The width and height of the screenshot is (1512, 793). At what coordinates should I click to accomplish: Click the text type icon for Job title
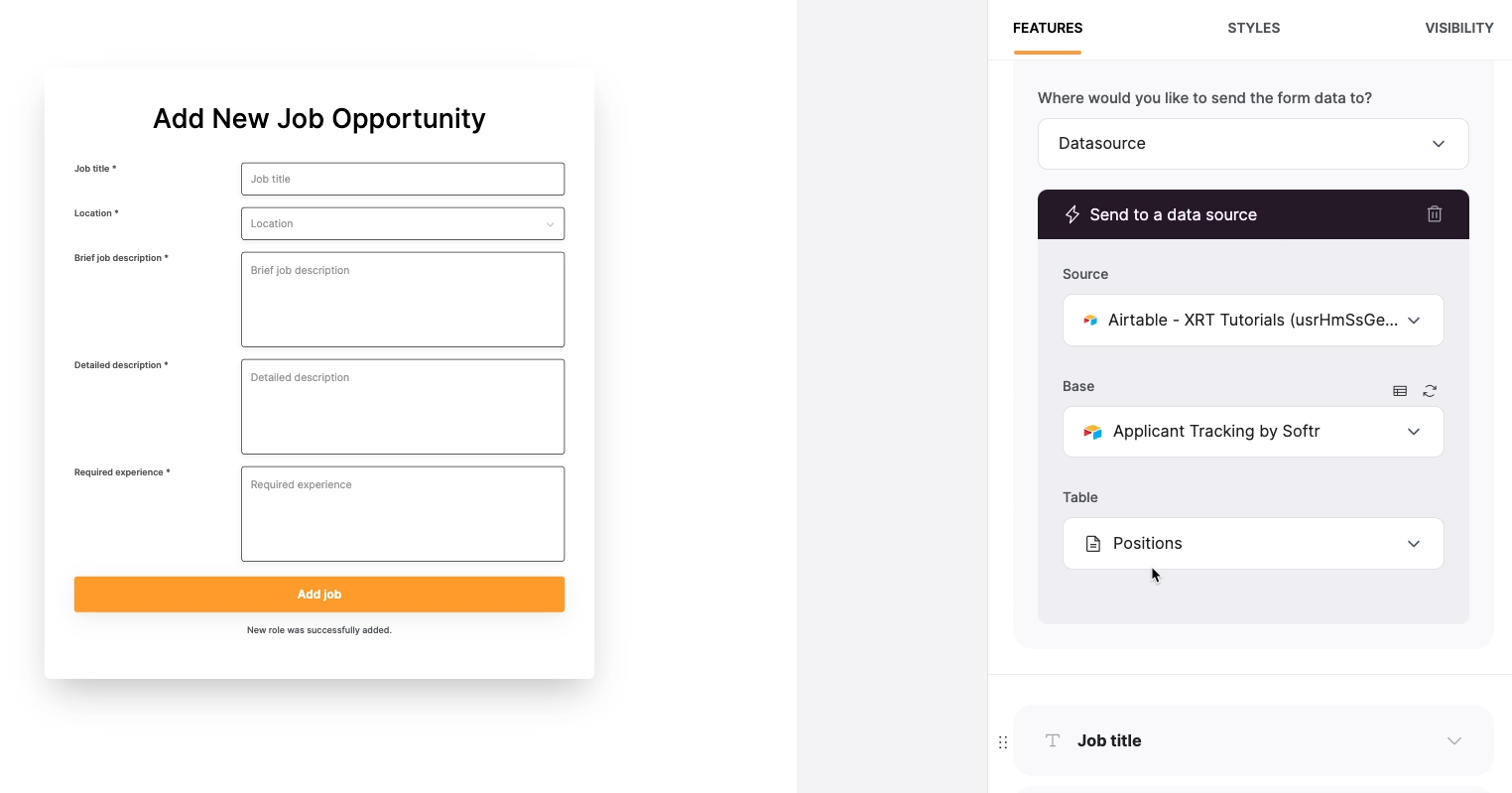click(1053, 740)
